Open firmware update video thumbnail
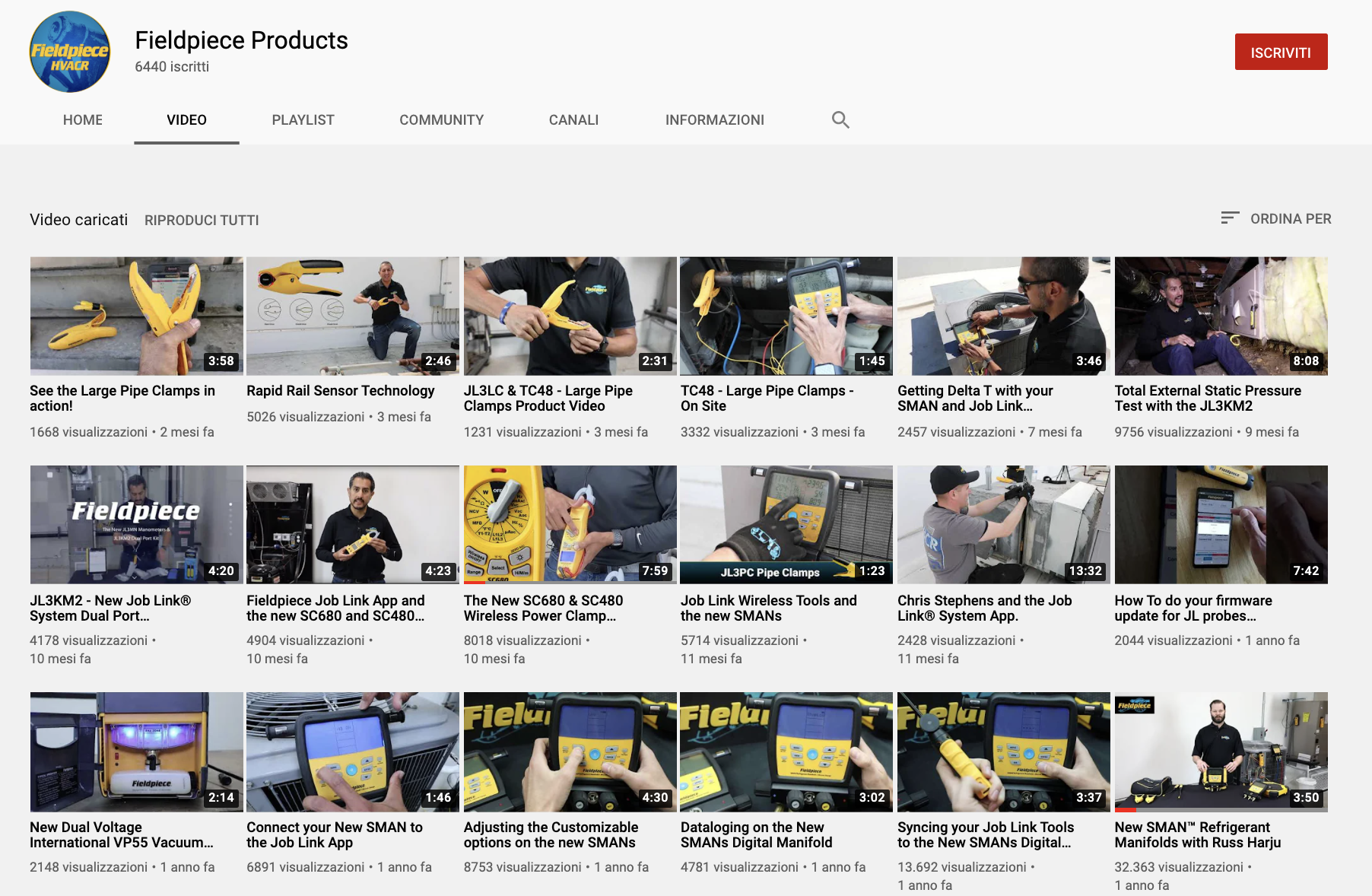Screen dimensions: 1372x896 (1221, 525)
